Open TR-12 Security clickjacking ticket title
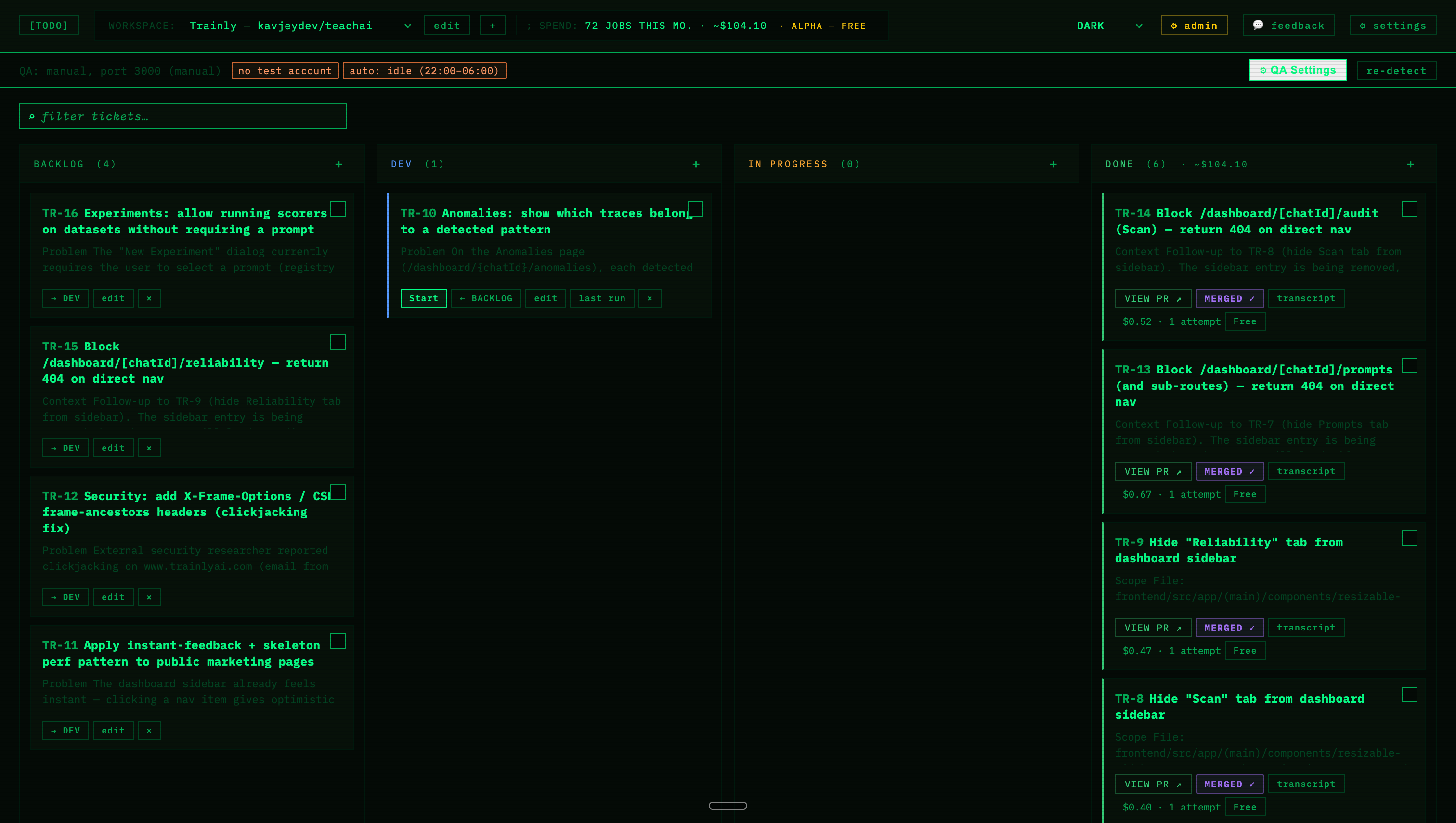This screenshot has height=823, width=1456. pyautogui.click(x=187, y=512)
